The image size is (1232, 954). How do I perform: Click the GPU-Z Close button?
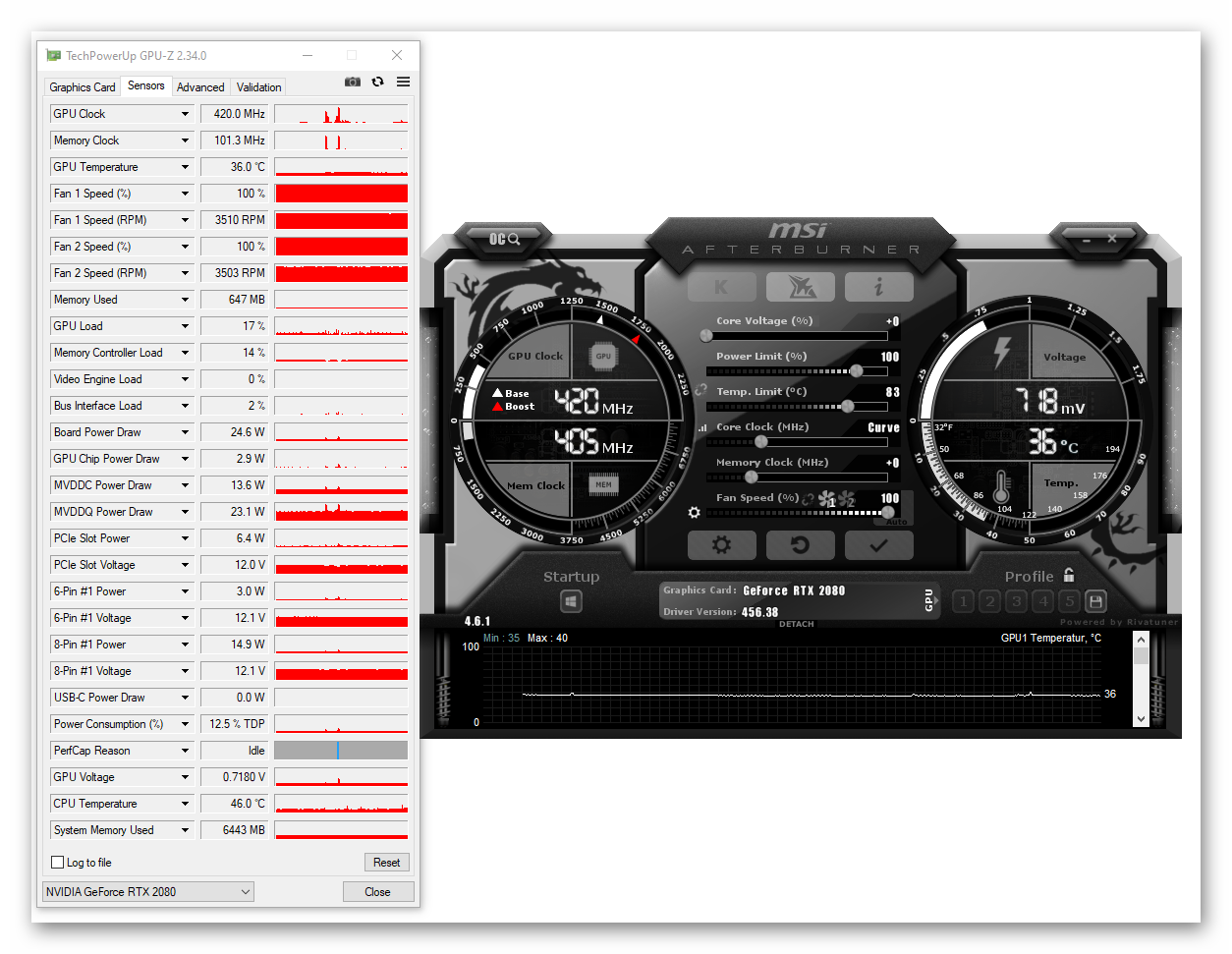tap(377, 892)
